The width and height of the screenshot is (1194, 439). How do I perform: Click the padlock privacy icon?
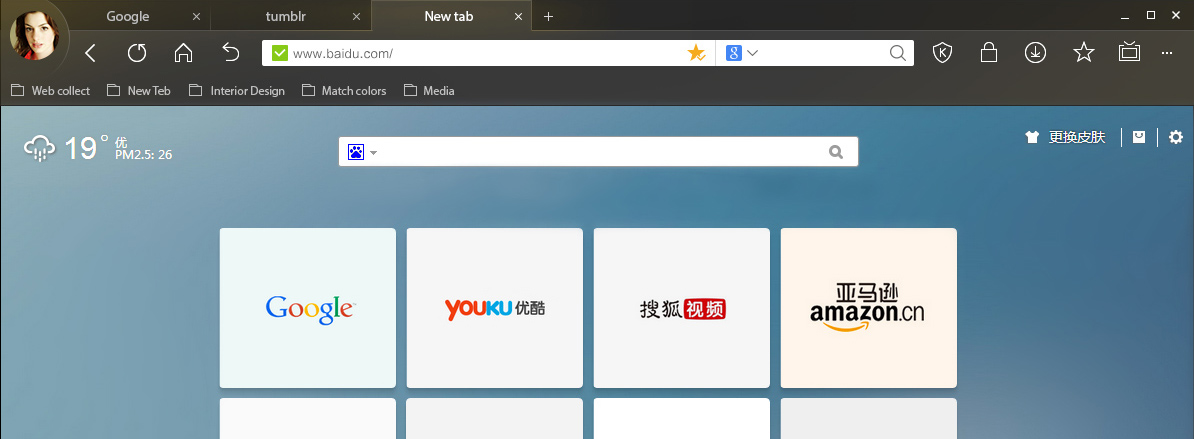pyautogui.click(x=988, y=52)
